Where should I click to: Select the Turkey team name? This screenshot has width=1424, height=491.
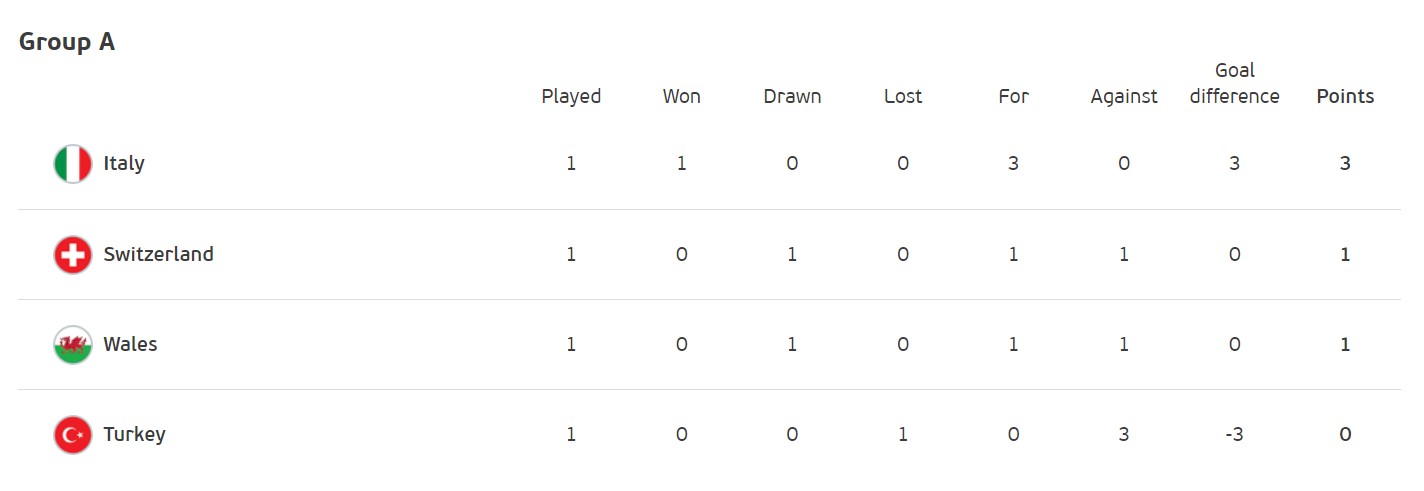tap(134, 435)
